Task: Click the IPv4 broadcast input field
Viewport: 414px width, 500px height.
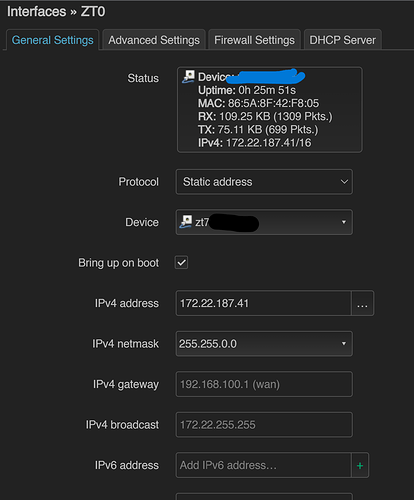Action: (264, 425)
